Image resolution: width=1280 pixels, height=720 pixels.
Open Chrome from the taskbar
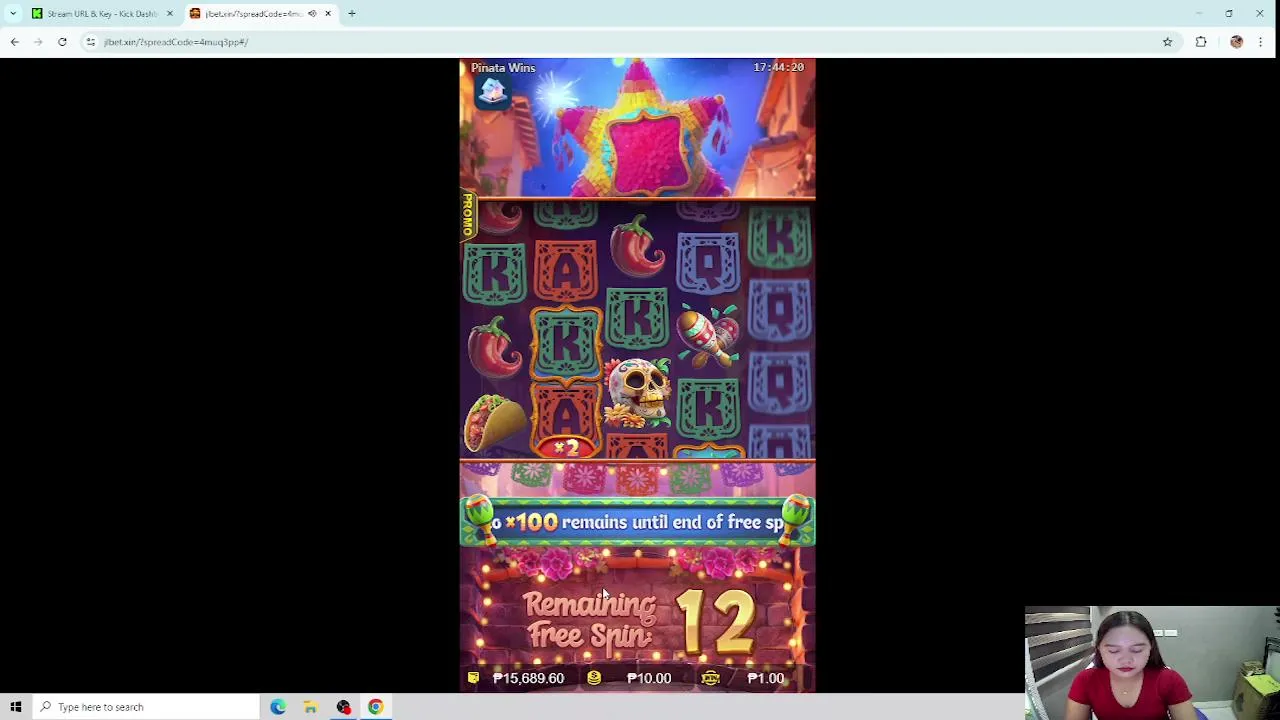pos(375,707)
